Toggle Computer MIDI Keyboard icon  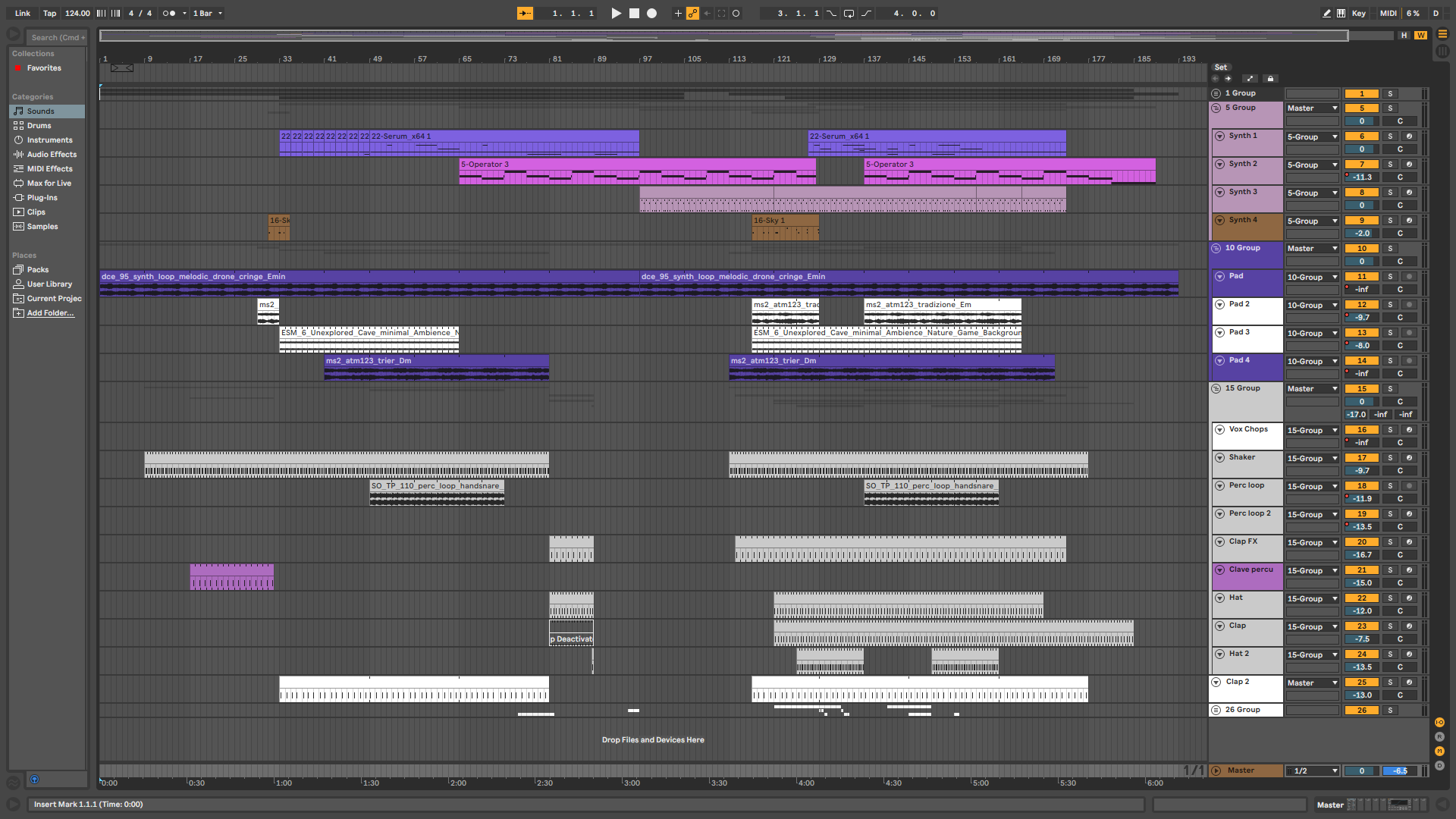pos(1341,13)
